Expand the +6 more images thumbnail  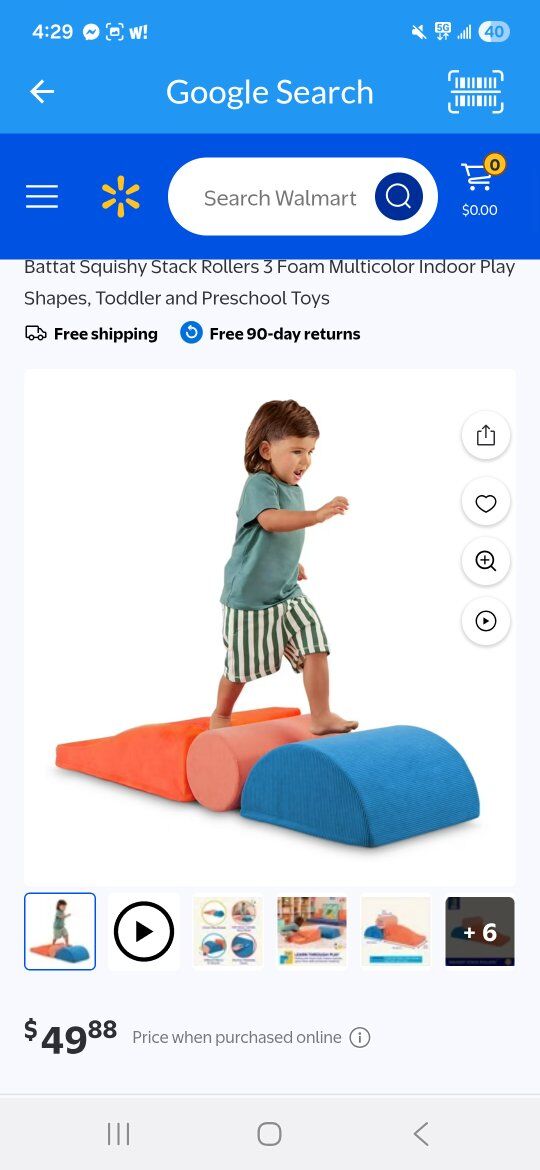click(x=480, y=931)
